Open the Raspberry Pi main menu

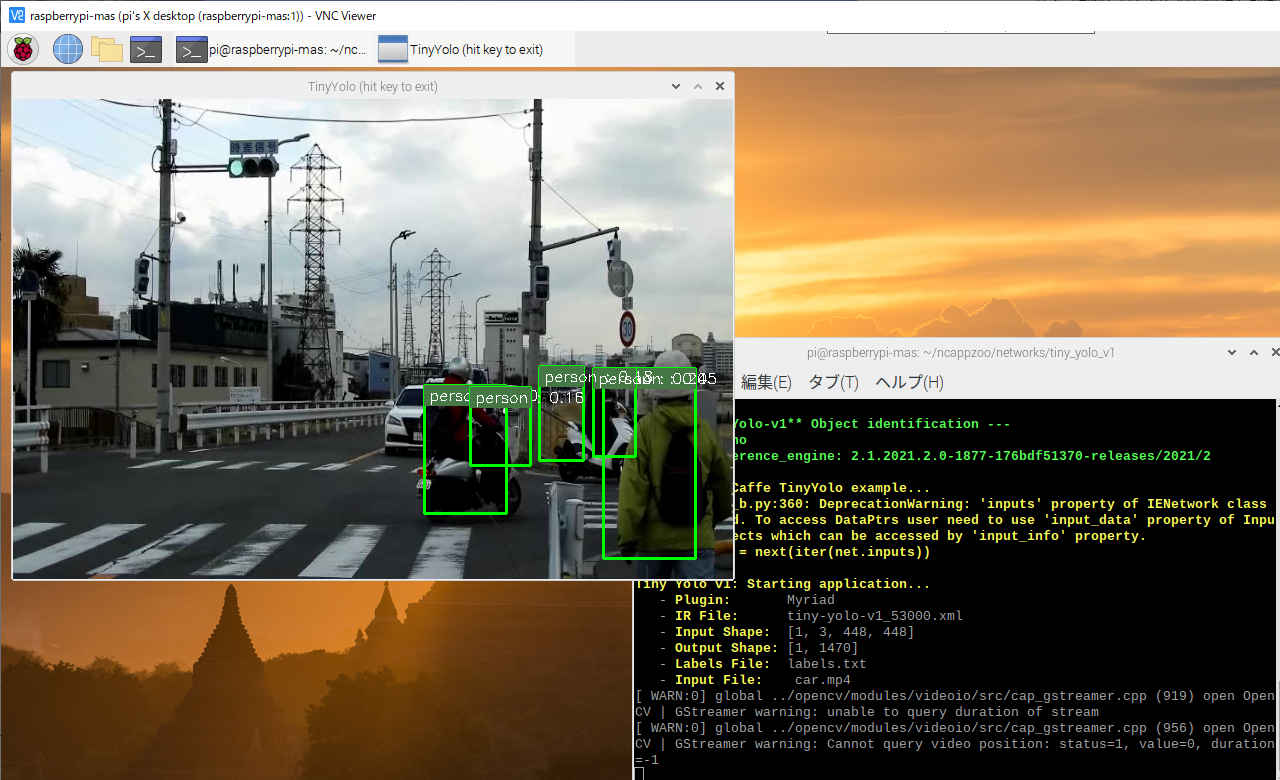click(x=23, y=49)
